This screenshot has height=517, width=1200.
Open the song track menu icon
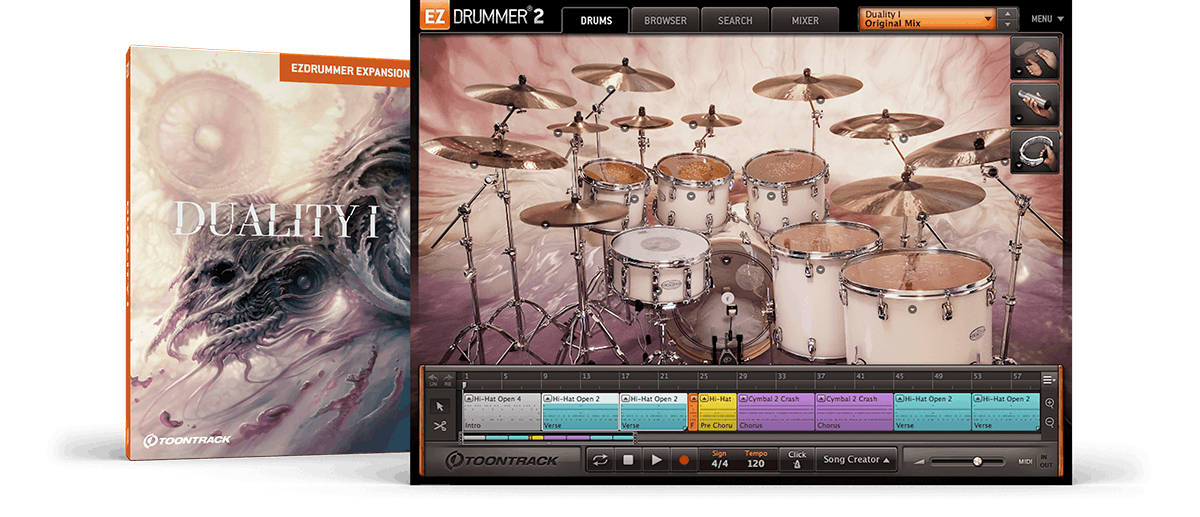tap(1049, 379)
